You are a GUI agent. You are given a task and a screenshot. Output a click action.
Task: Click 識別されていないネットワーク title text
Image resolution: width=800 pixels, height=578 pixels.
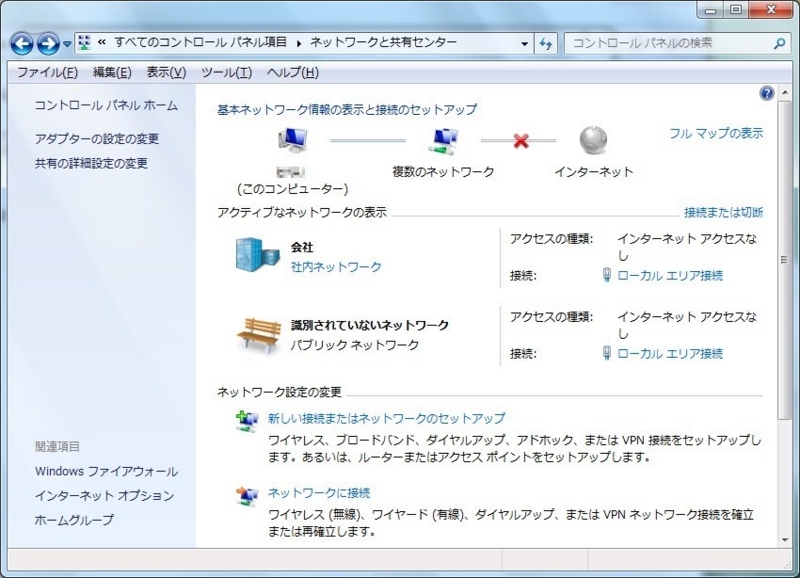(x=369, y=325)
